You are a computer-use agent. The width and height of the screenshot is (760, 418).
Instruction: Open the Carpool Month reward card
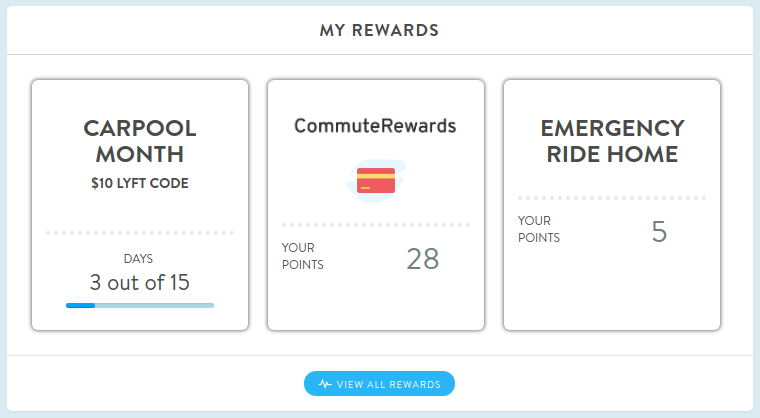[x=140, y=205]
